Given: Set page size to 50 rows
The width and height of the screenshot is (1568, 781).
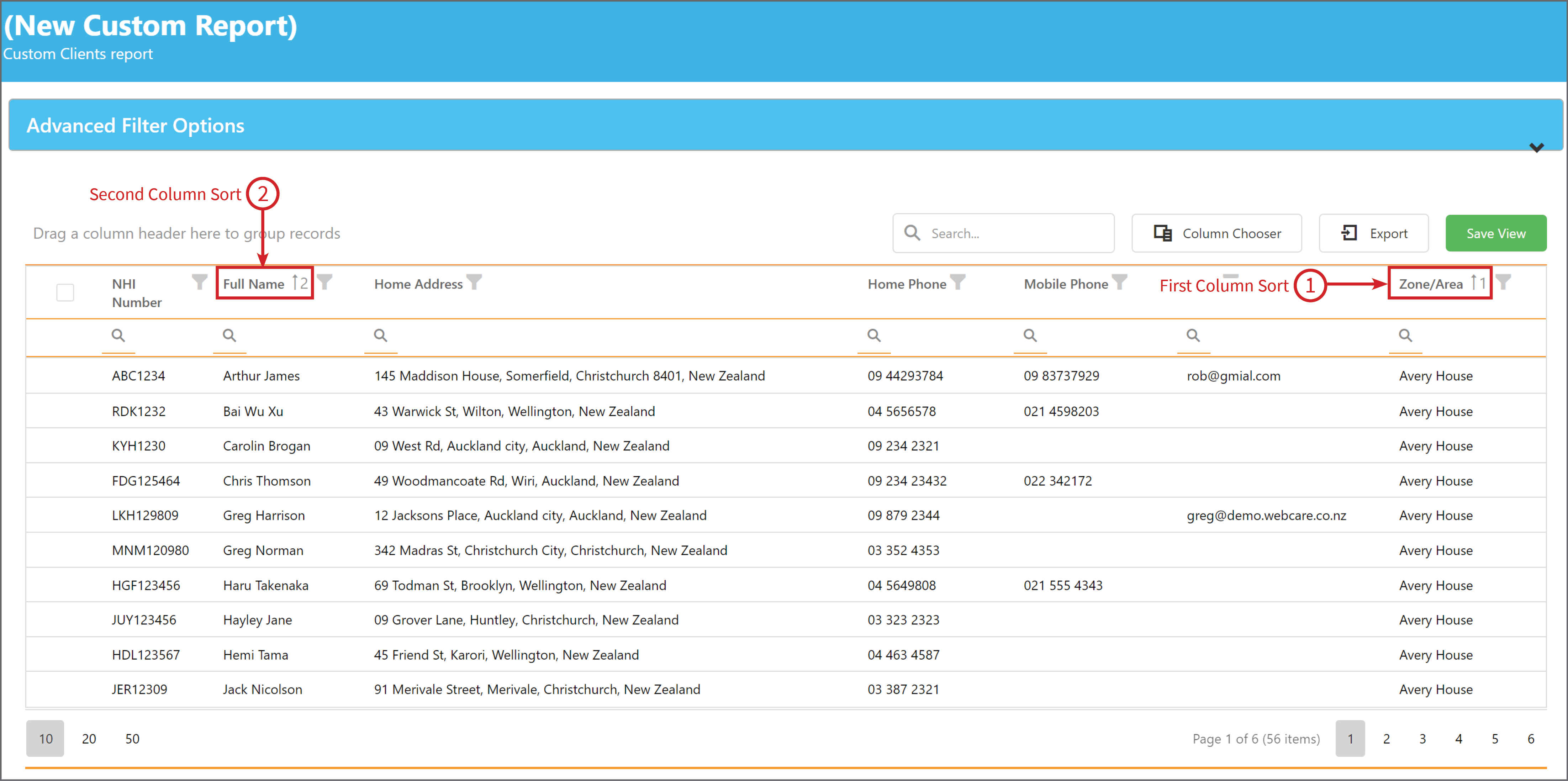Looking at the screenshot, I should [x=132, y=738].
